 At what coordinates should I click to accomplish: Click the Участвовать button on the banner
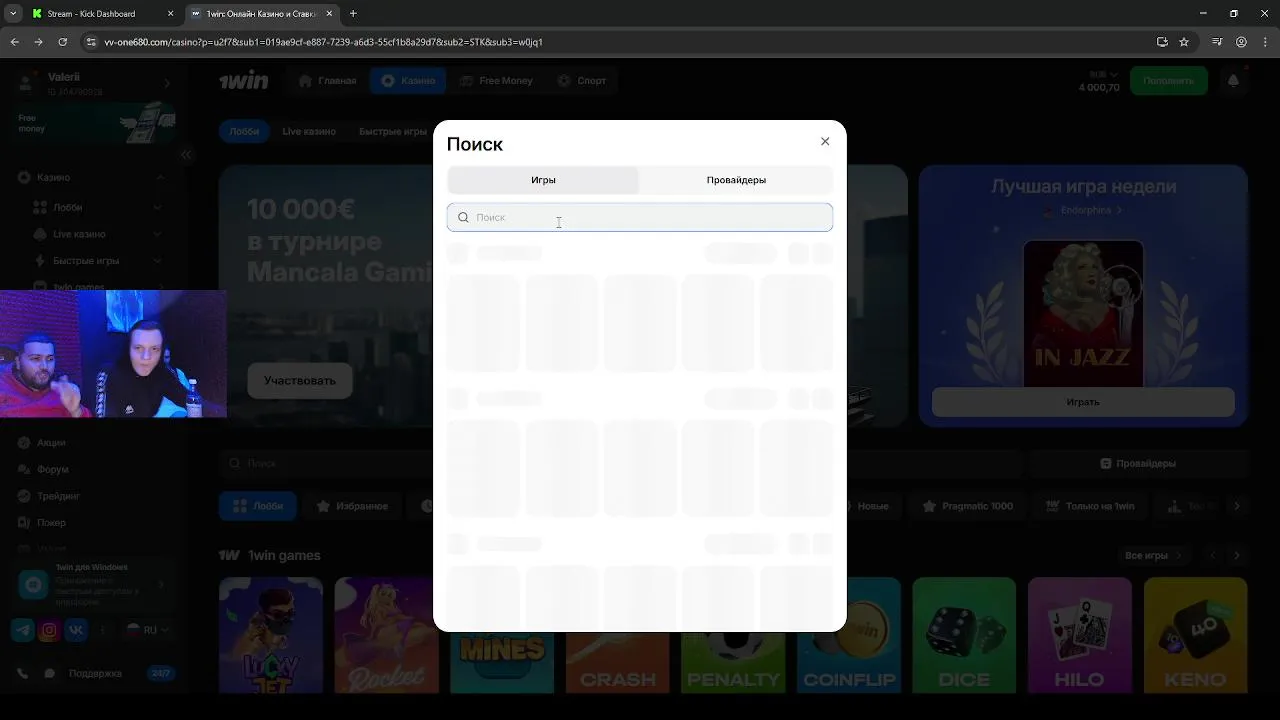click(300, 381)
